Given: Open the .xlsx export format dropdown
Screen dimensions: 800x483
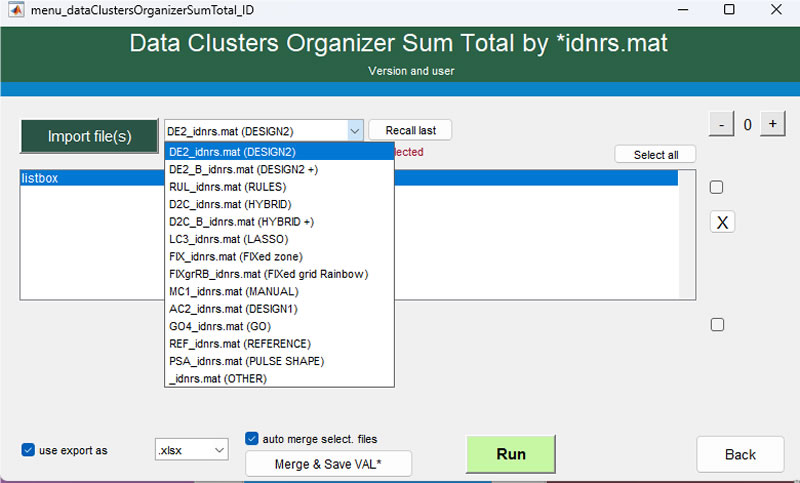Looking at the screenshot, I should pyautogui.click(x=192, y=451).
